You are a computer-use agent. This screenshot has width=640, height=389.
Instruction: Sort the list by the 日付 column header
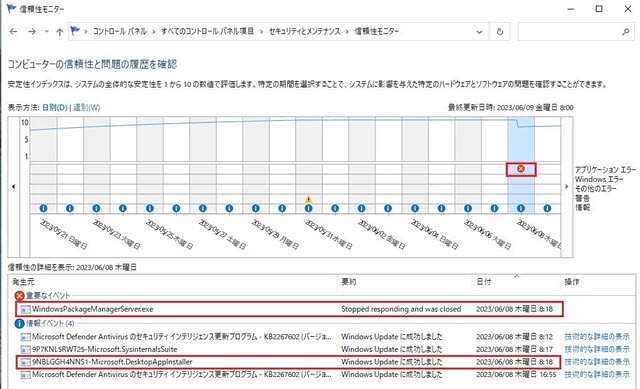(x=484, y=282)
